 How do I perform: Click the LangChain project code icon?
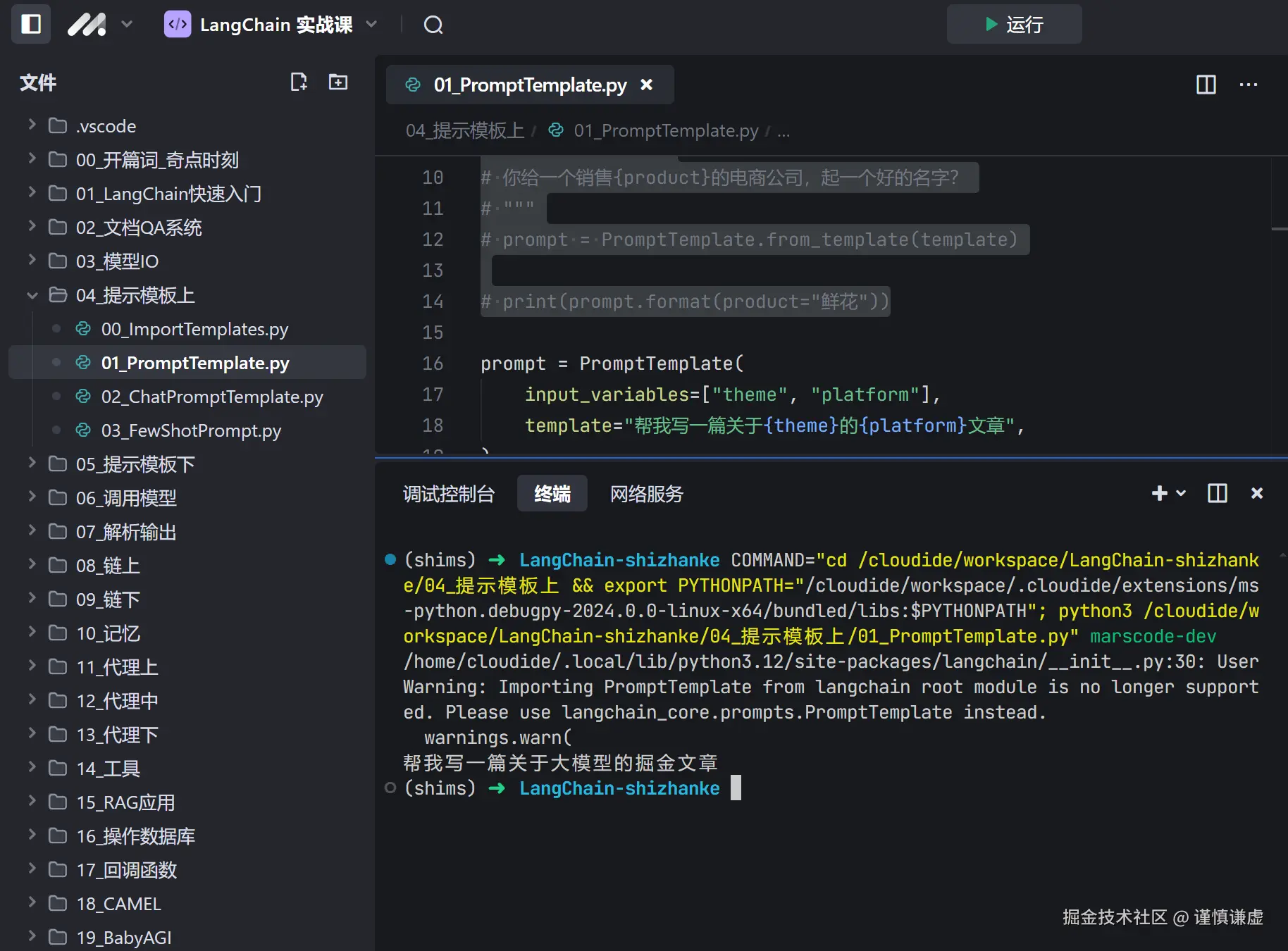tap(178, 25)
